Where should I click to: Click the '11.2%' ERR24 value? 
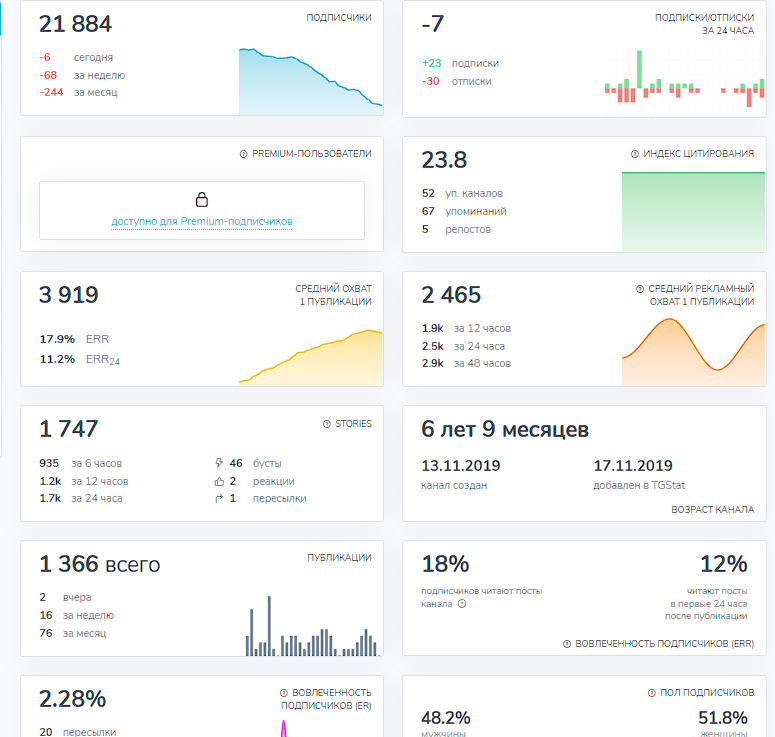coord(57,359)
